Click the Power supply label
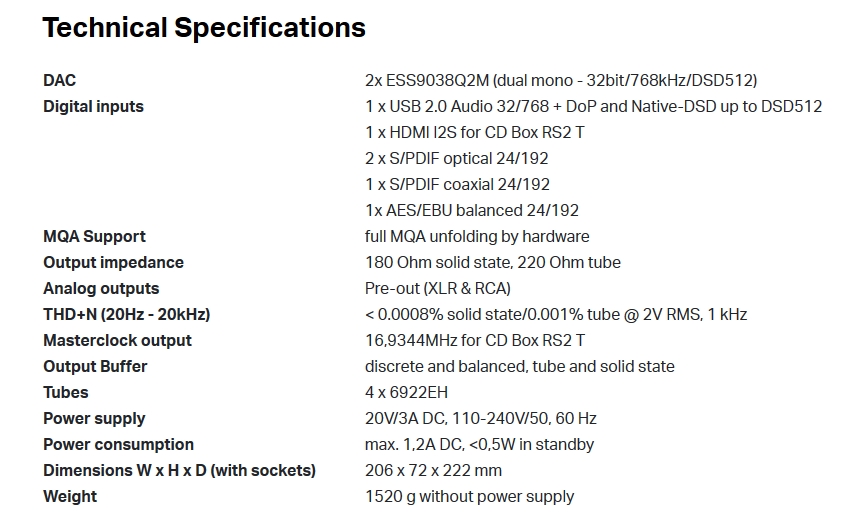This screenshot has height=530, width=850. (94, 418)
